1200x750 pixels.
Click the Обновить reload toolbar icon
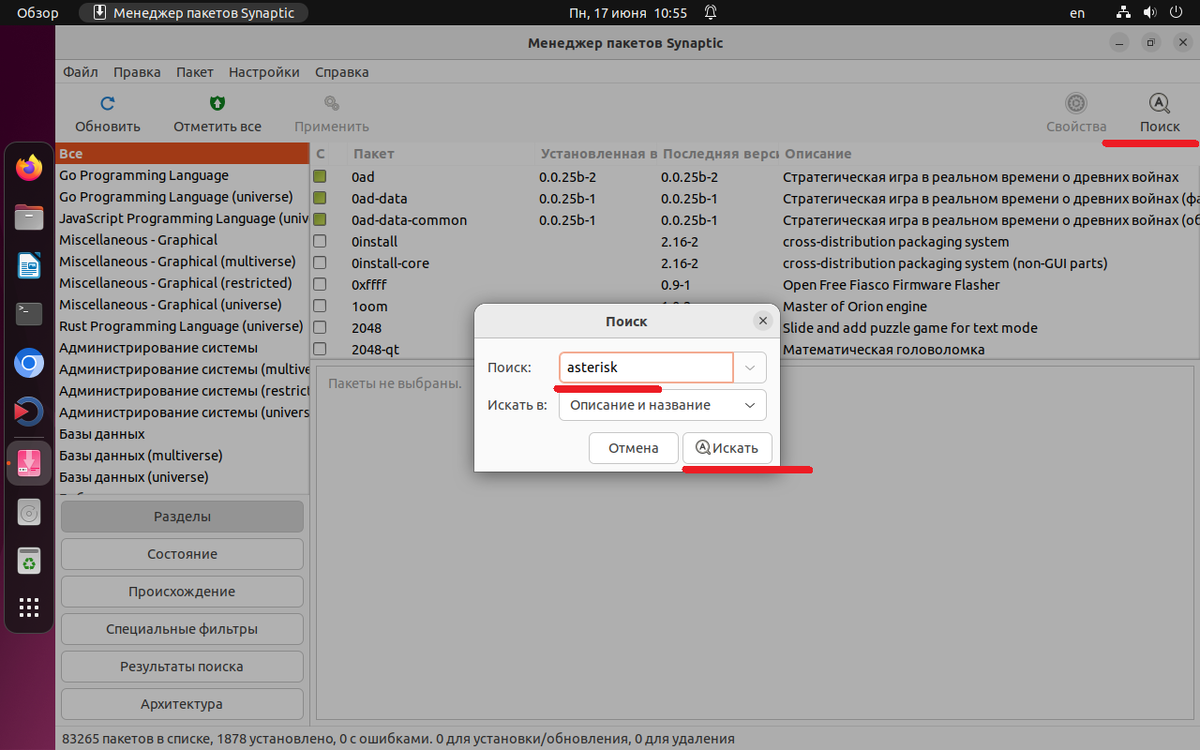[108, 103]
